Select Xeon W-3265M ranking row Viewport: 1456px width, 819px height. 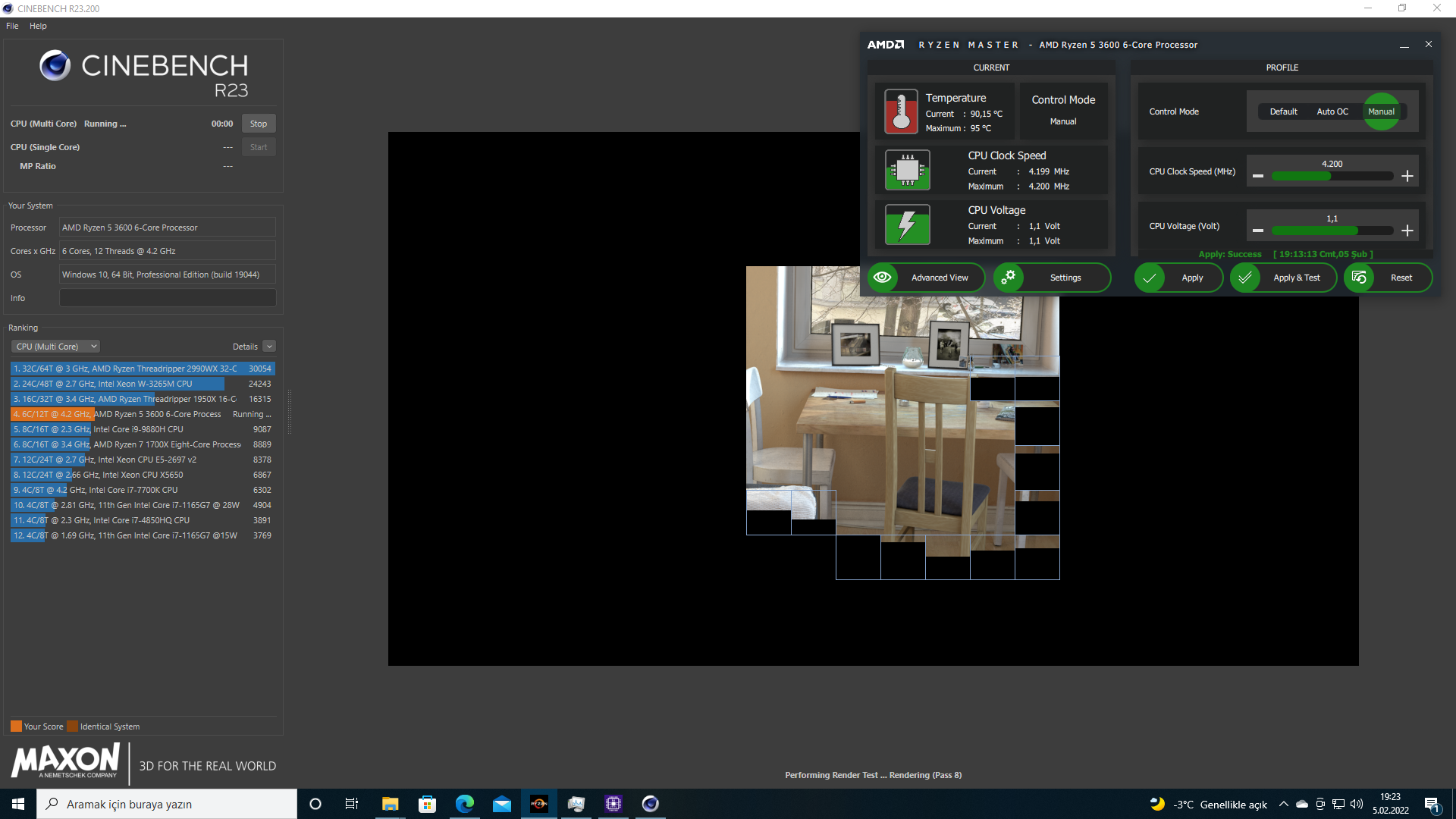(143, 384)
